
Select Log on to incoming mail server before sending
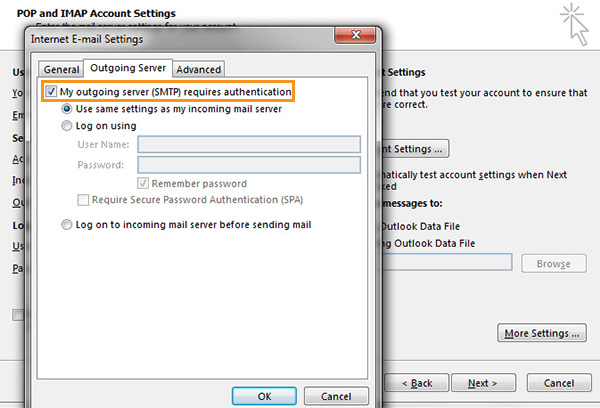coord(67,225)
